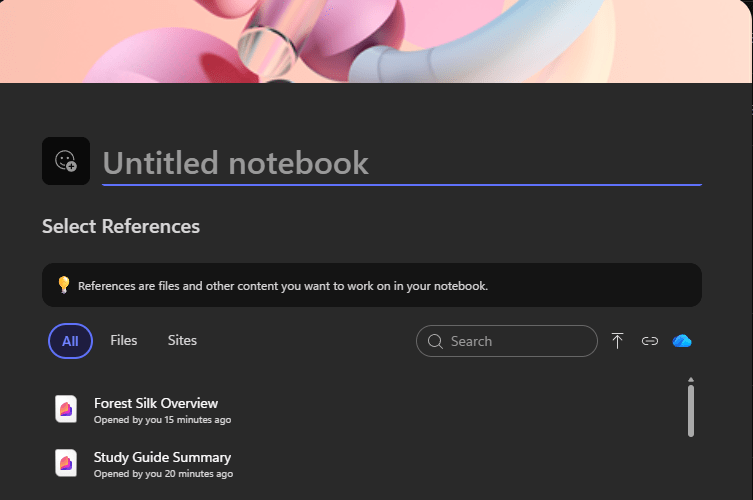The height and width of the screenshot is (500, 753).
Task: Click the magnifier icon in Search
Action: (x=435, y=341)
